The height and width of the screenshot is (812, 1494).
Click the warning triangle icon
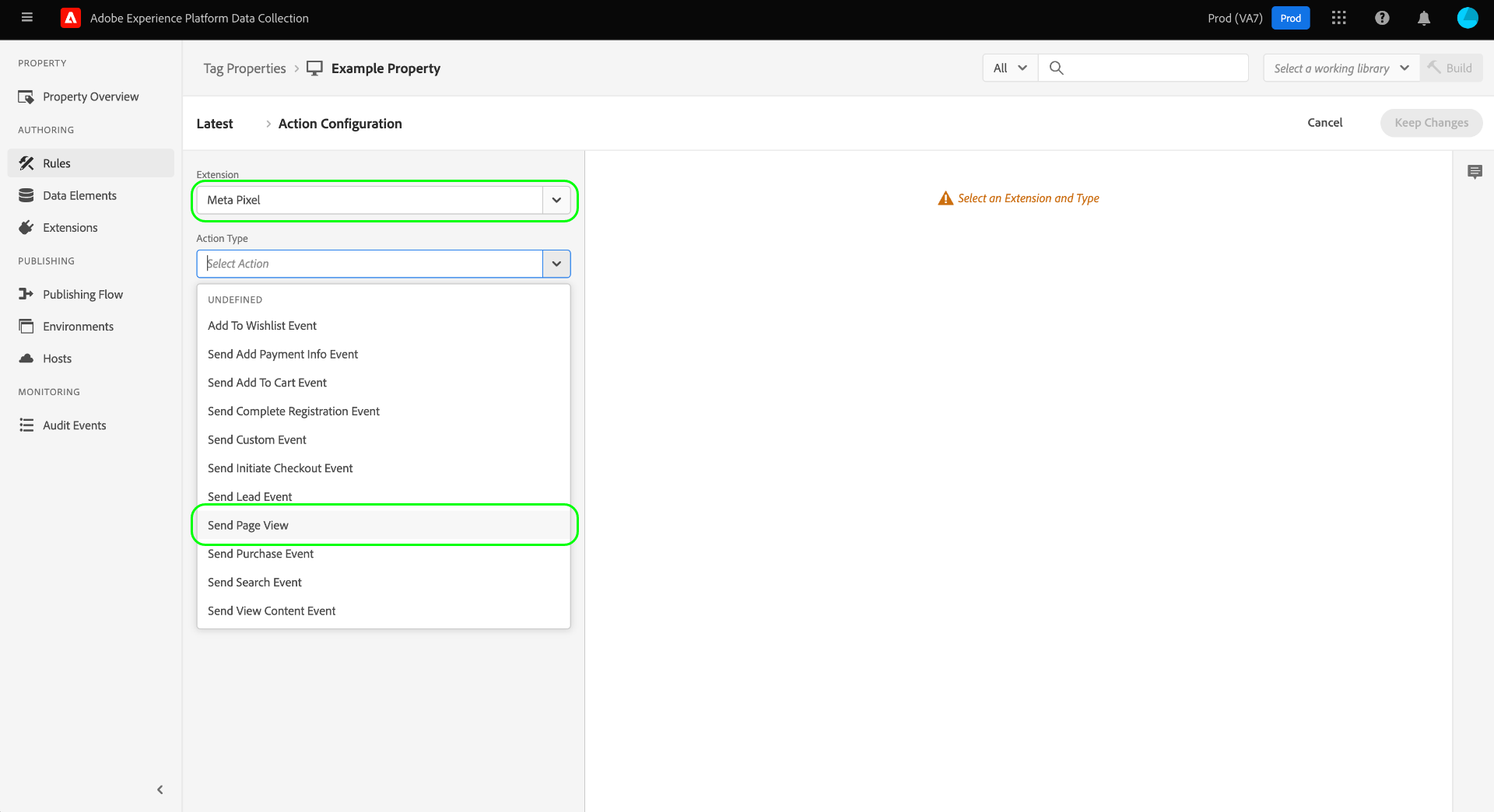945,198
